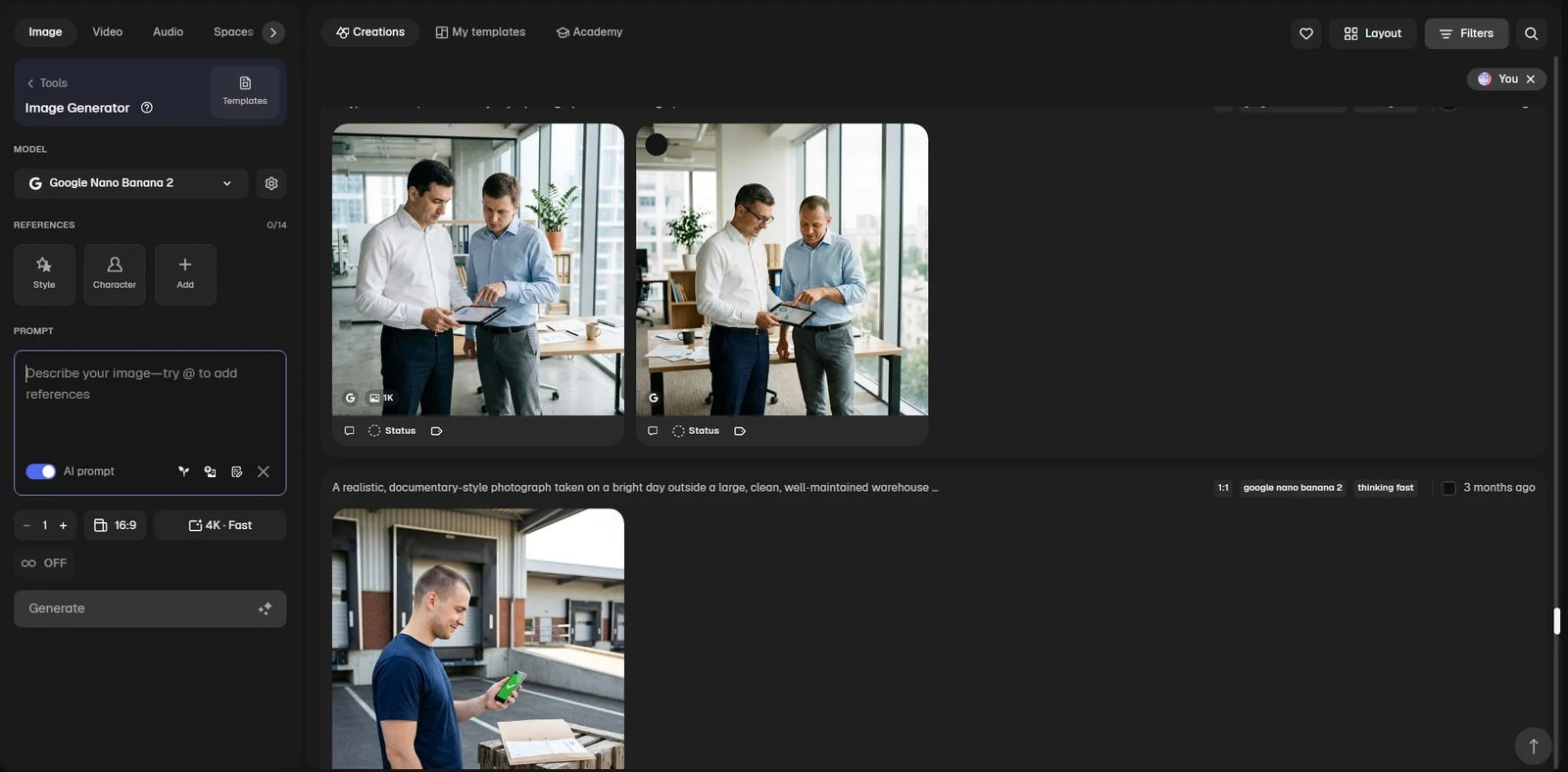
Task: Toggle the infinity OFF mode button
Action: [45, 563]
